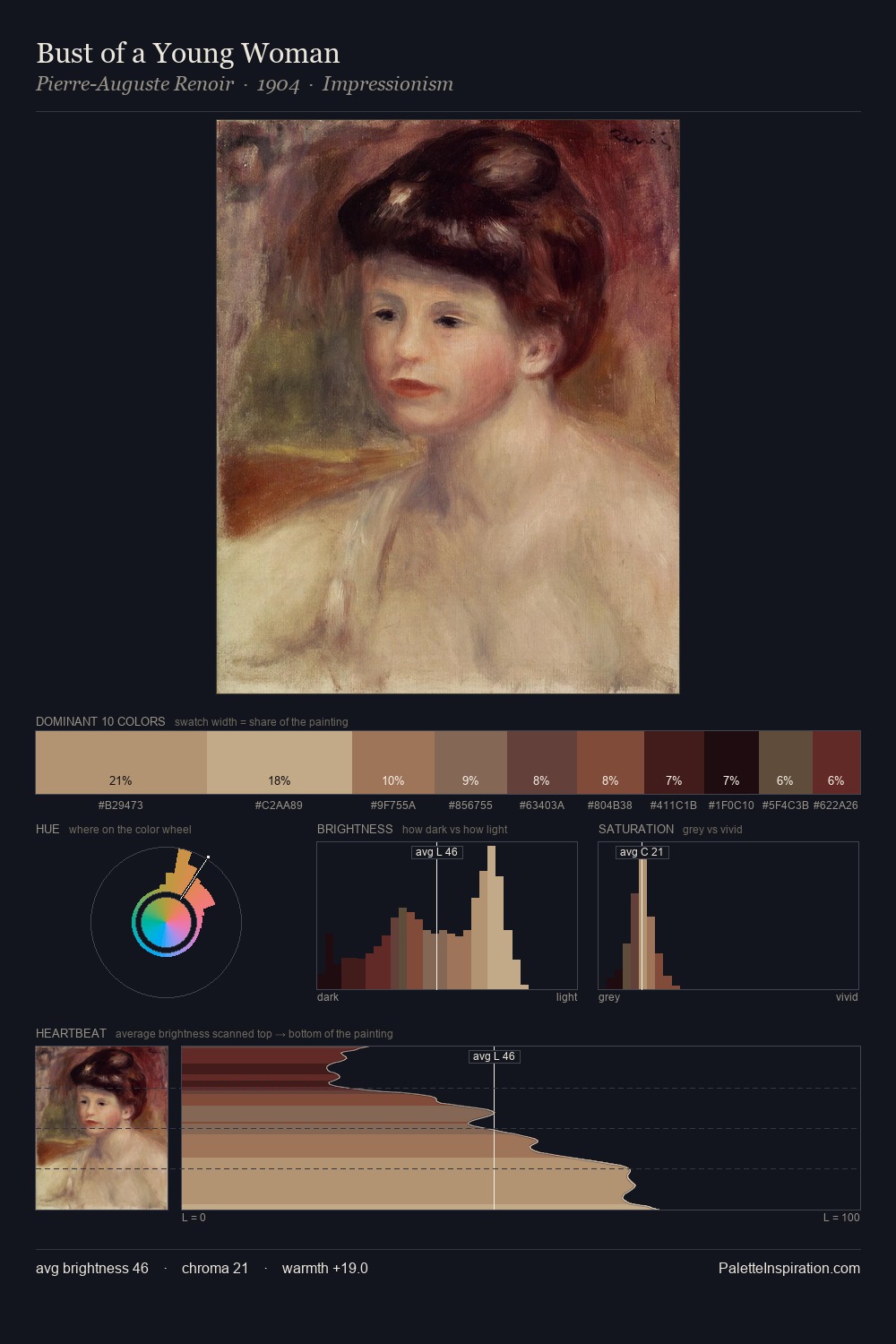Click the small painting thumbnail in Heartbeat

101,1128
